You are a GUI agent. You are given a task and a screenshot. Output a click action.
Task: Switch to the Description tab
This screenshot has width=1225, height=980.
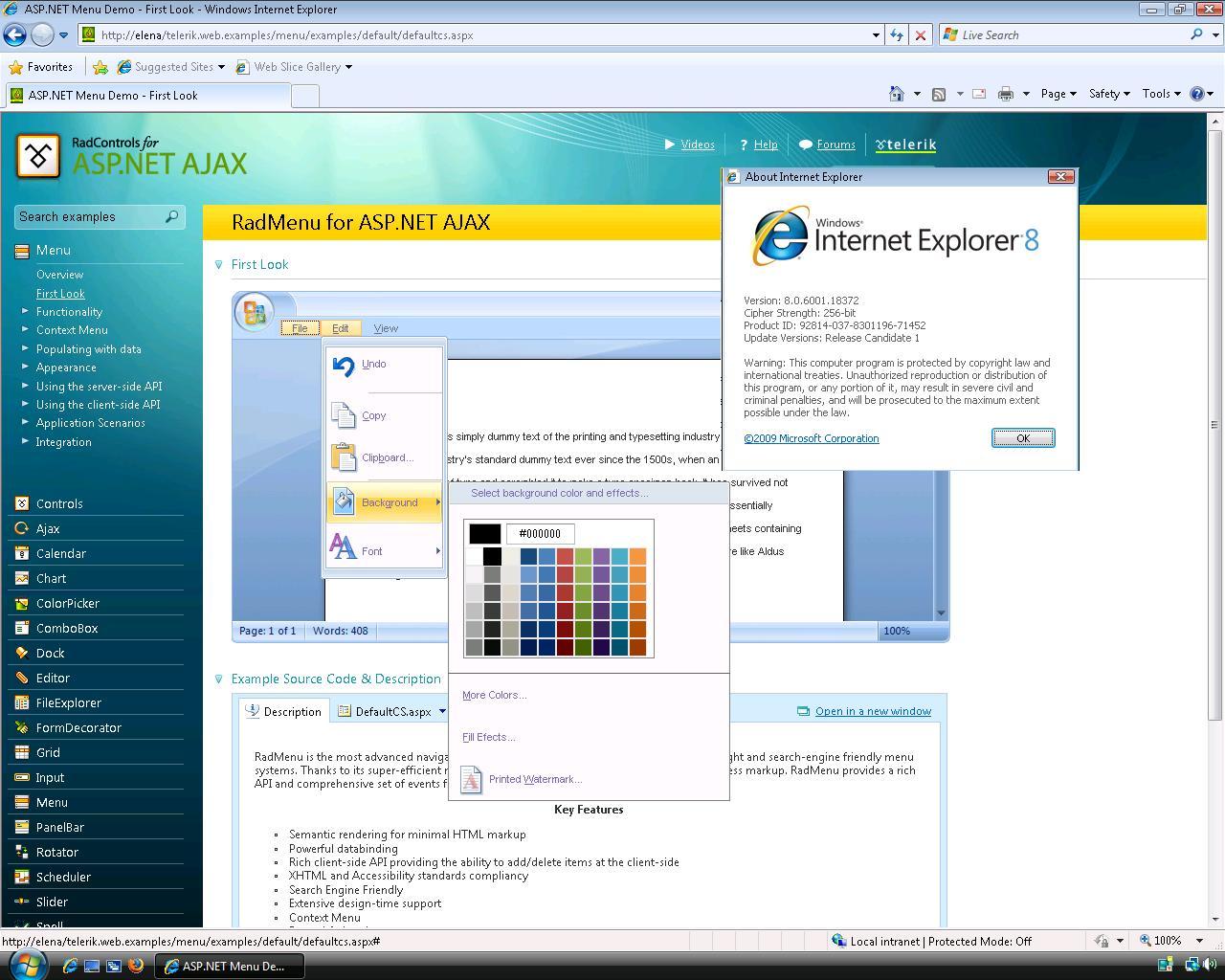(x=284, y=711)
